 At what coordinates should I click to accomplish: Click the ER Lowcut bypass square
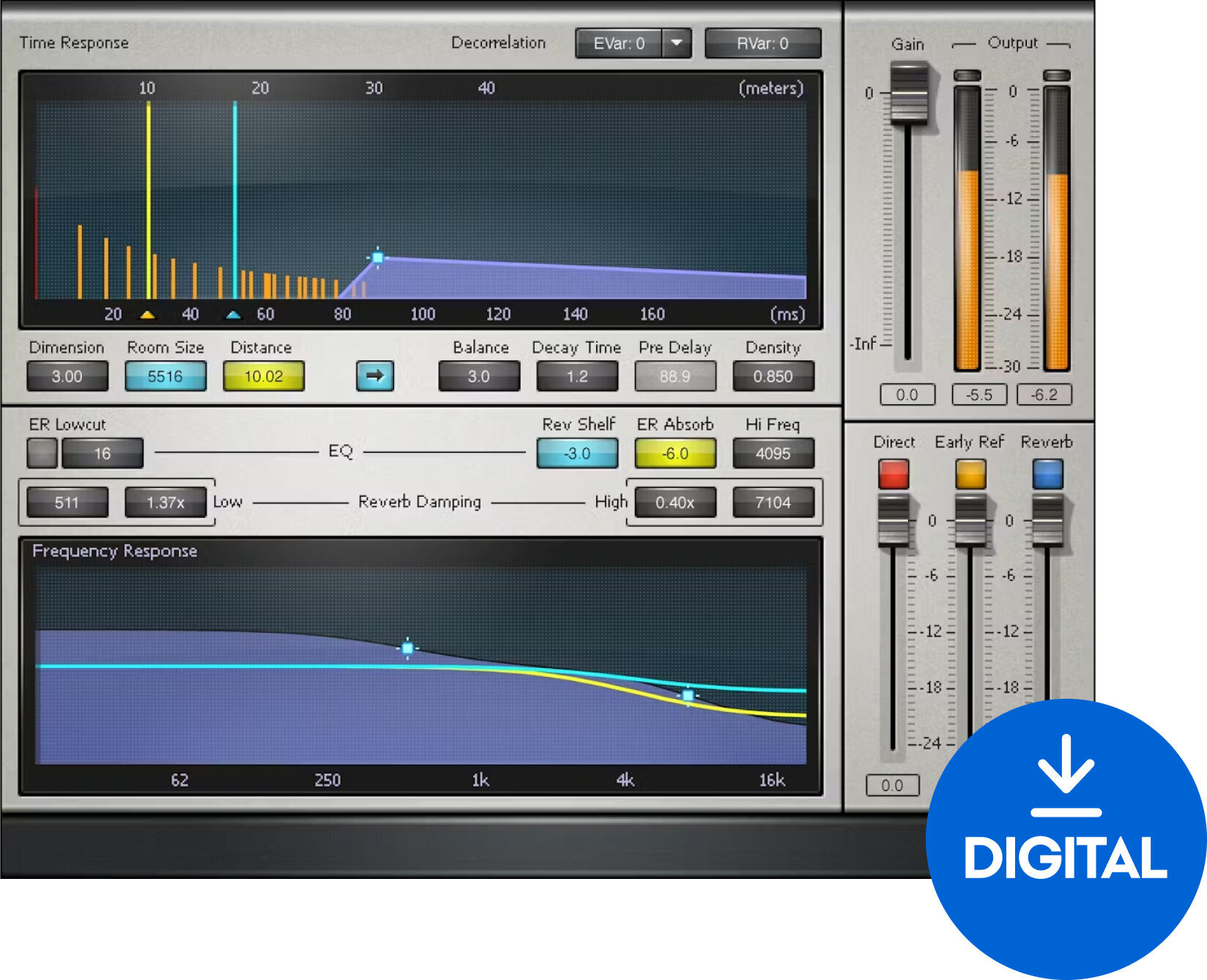point(40,453)
